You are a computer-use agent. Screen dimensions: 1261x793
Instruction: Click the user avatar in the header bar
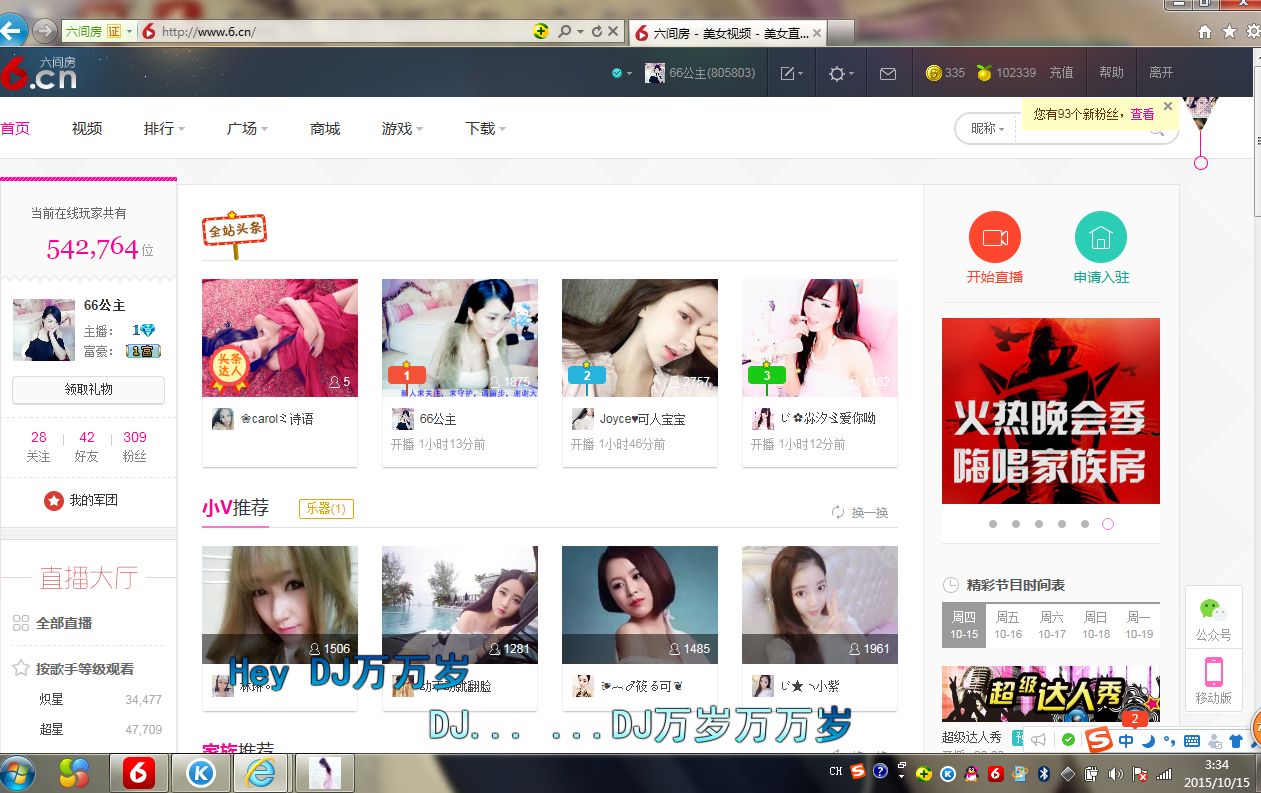pos(655,73)
